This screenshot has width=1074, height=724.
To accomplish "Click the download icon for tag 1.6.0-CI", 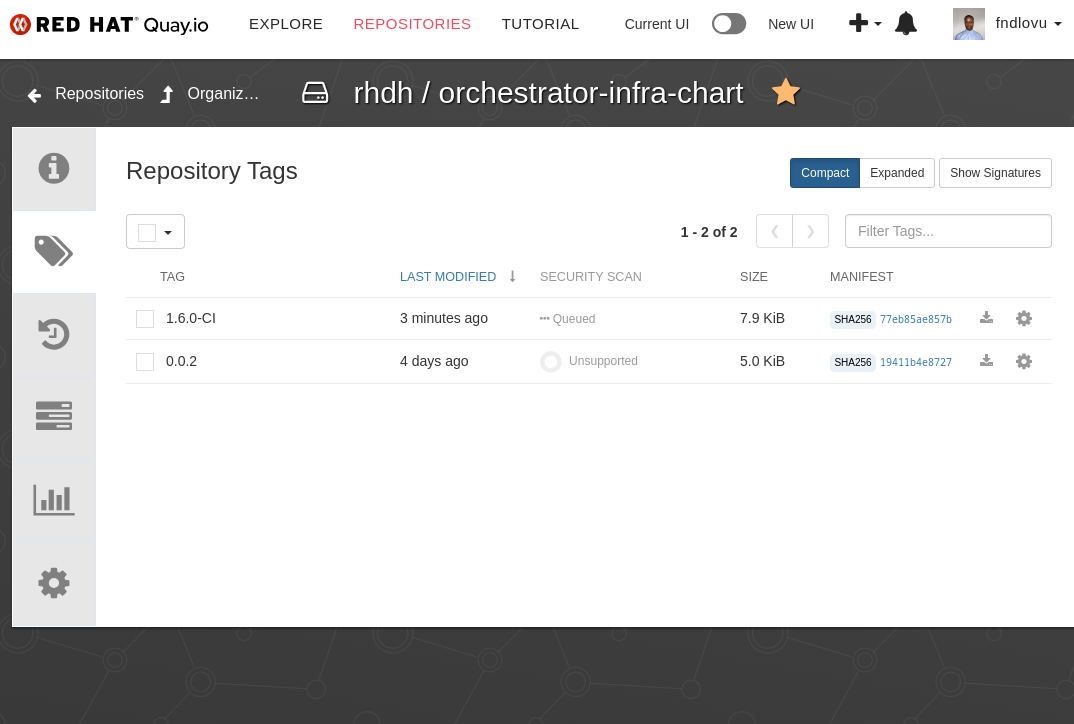I will [x=986, y=318].
